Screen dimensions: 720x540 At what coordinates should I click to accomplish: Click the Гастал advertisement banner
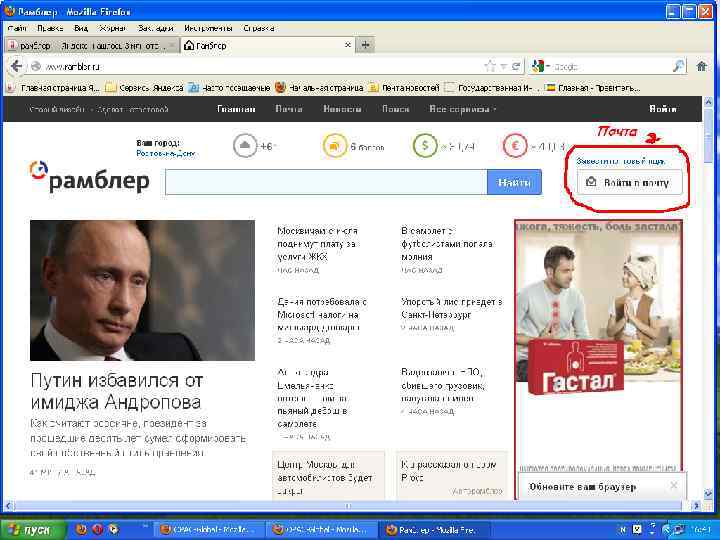598,344
